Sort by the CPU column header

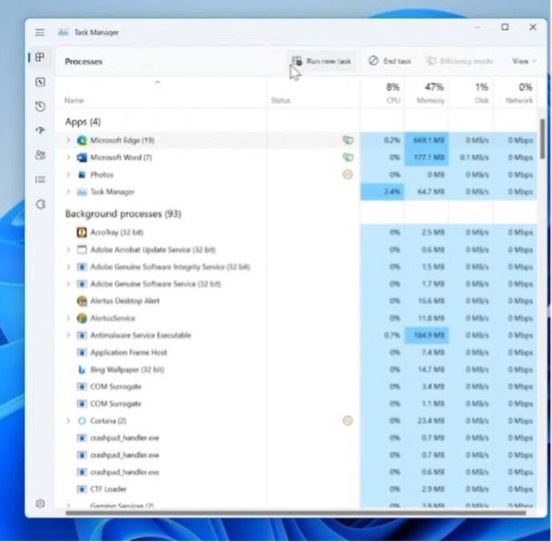[393, 101]
